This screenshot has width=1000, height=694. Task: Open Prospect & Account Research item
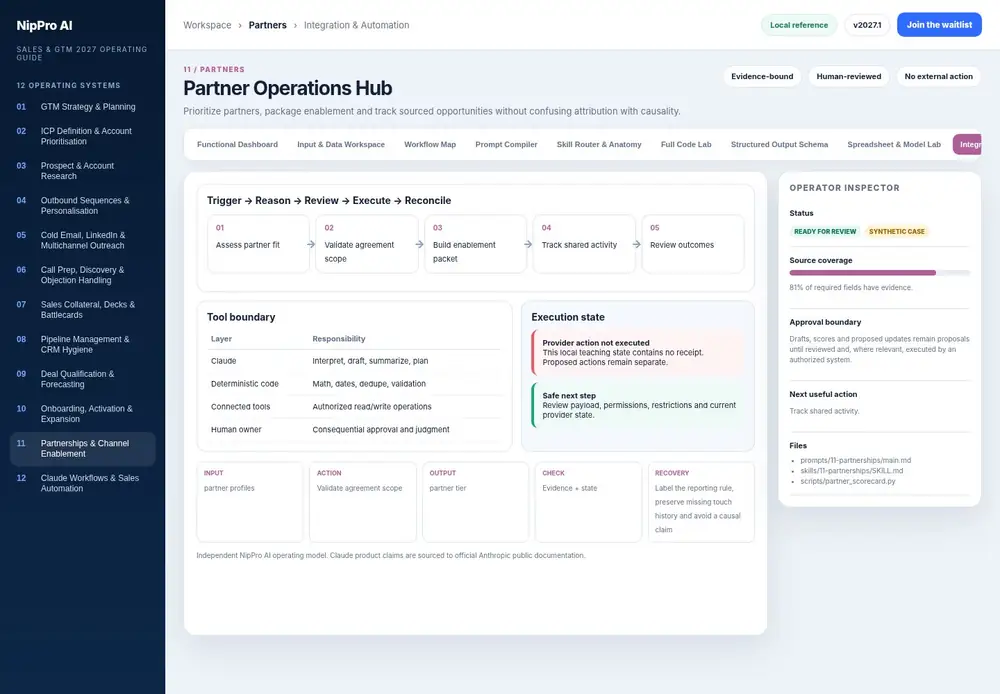click(x=83, y=170)
